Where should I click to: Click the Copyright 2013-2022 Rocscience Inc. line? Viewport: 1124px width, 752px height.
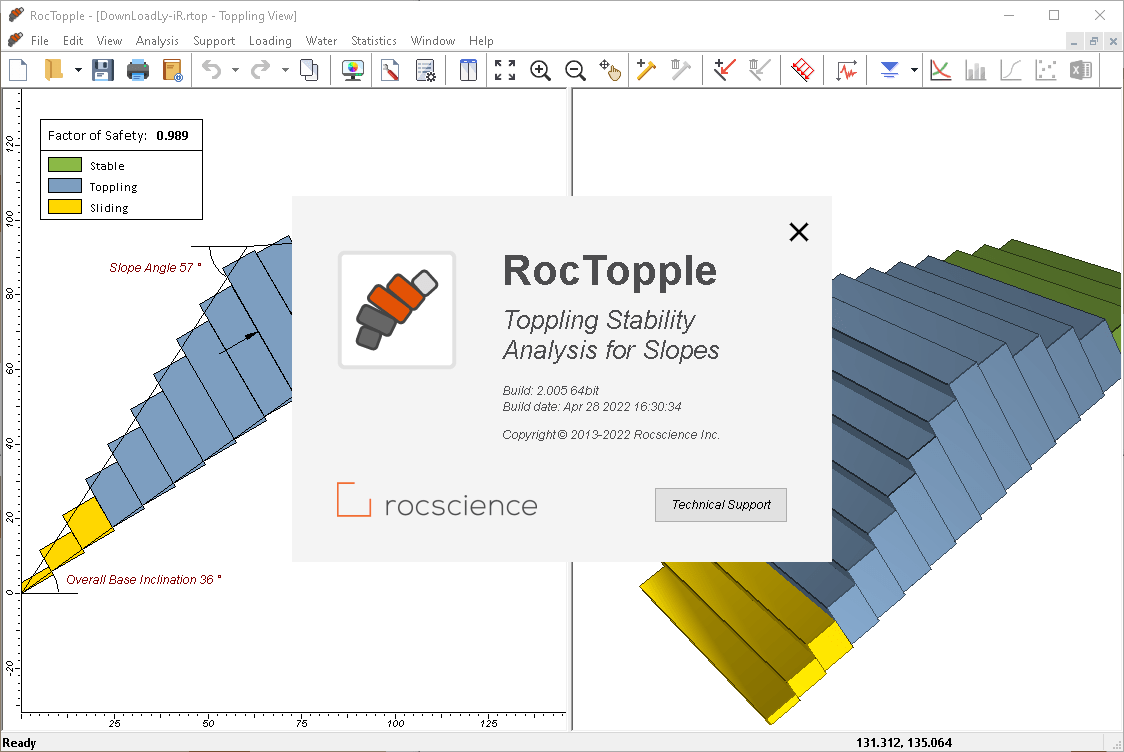(611, 434)
